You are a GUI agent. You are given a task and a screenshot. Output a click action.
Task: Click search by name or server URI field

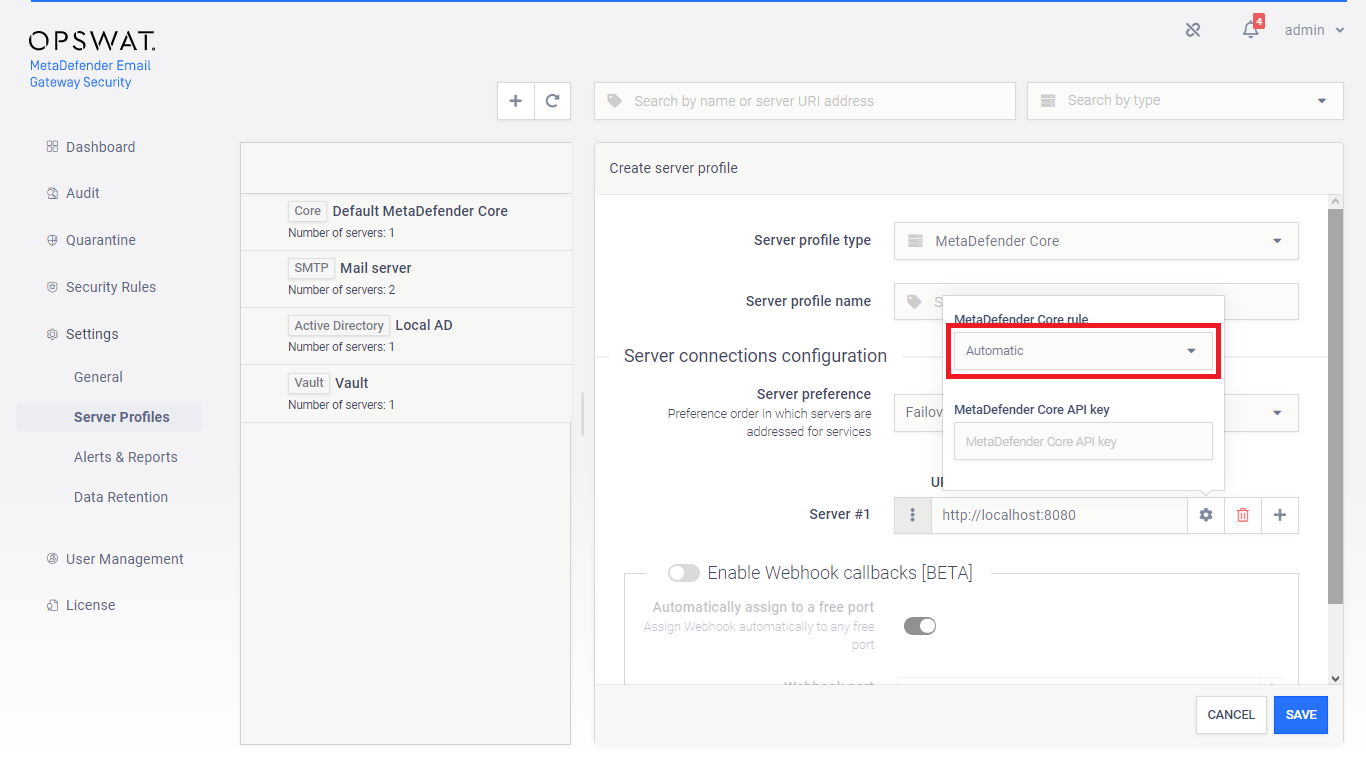point(805,101)
